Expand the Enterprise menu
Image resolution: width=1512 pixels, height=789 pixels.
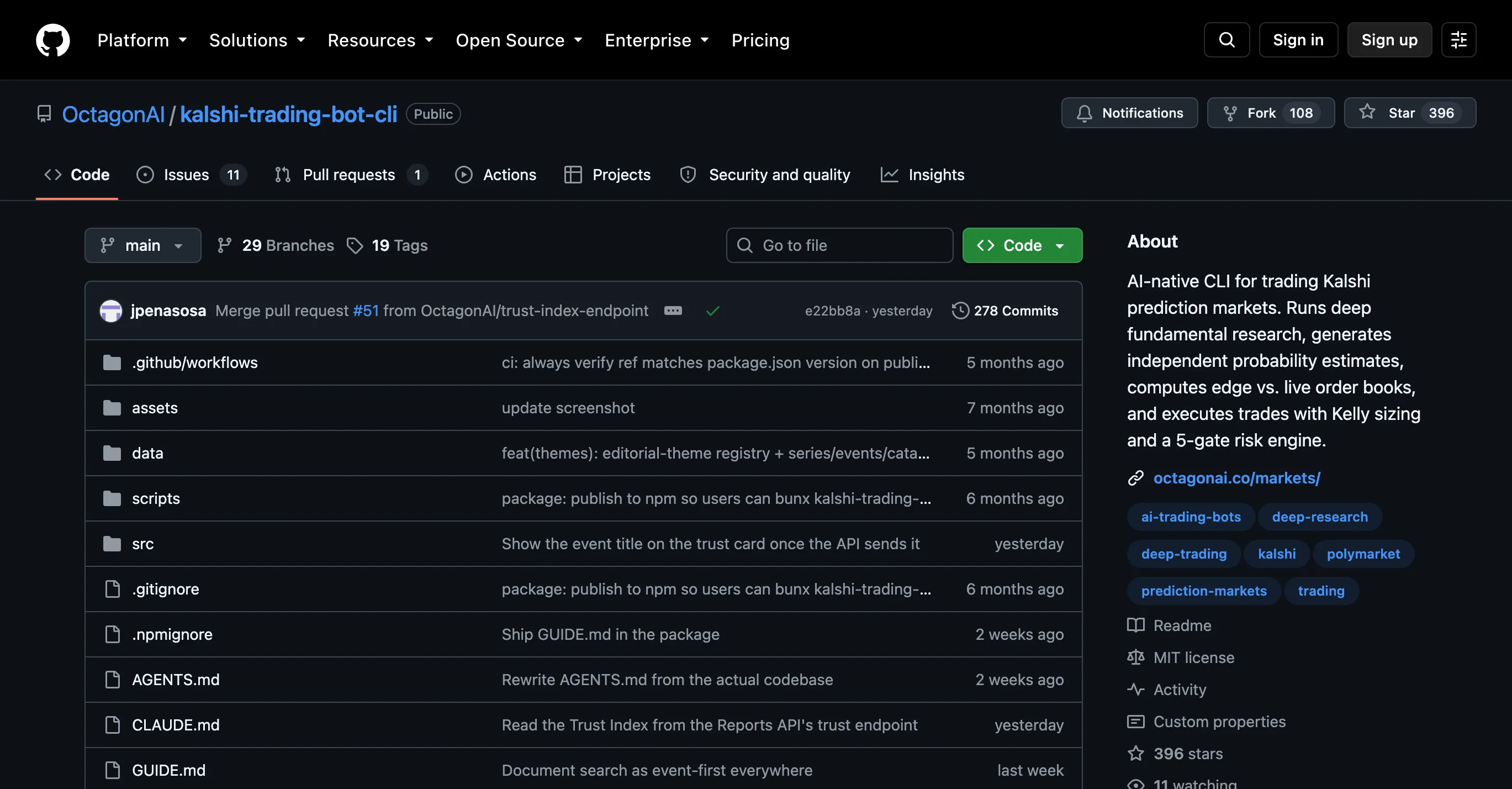pyautogui.click(x=657, y=40)
